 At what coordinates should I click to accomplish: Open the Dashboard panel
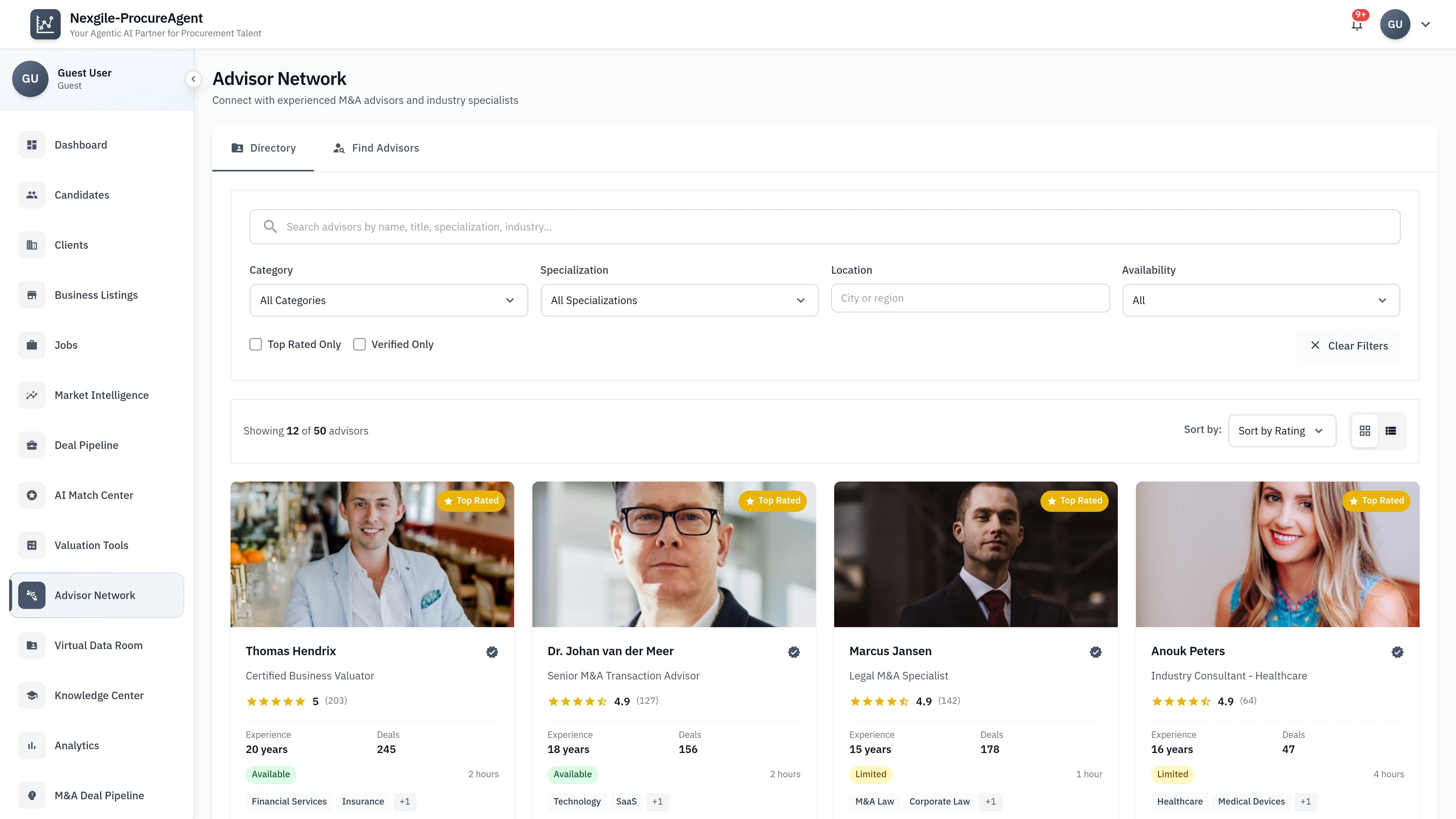(81, 145)
